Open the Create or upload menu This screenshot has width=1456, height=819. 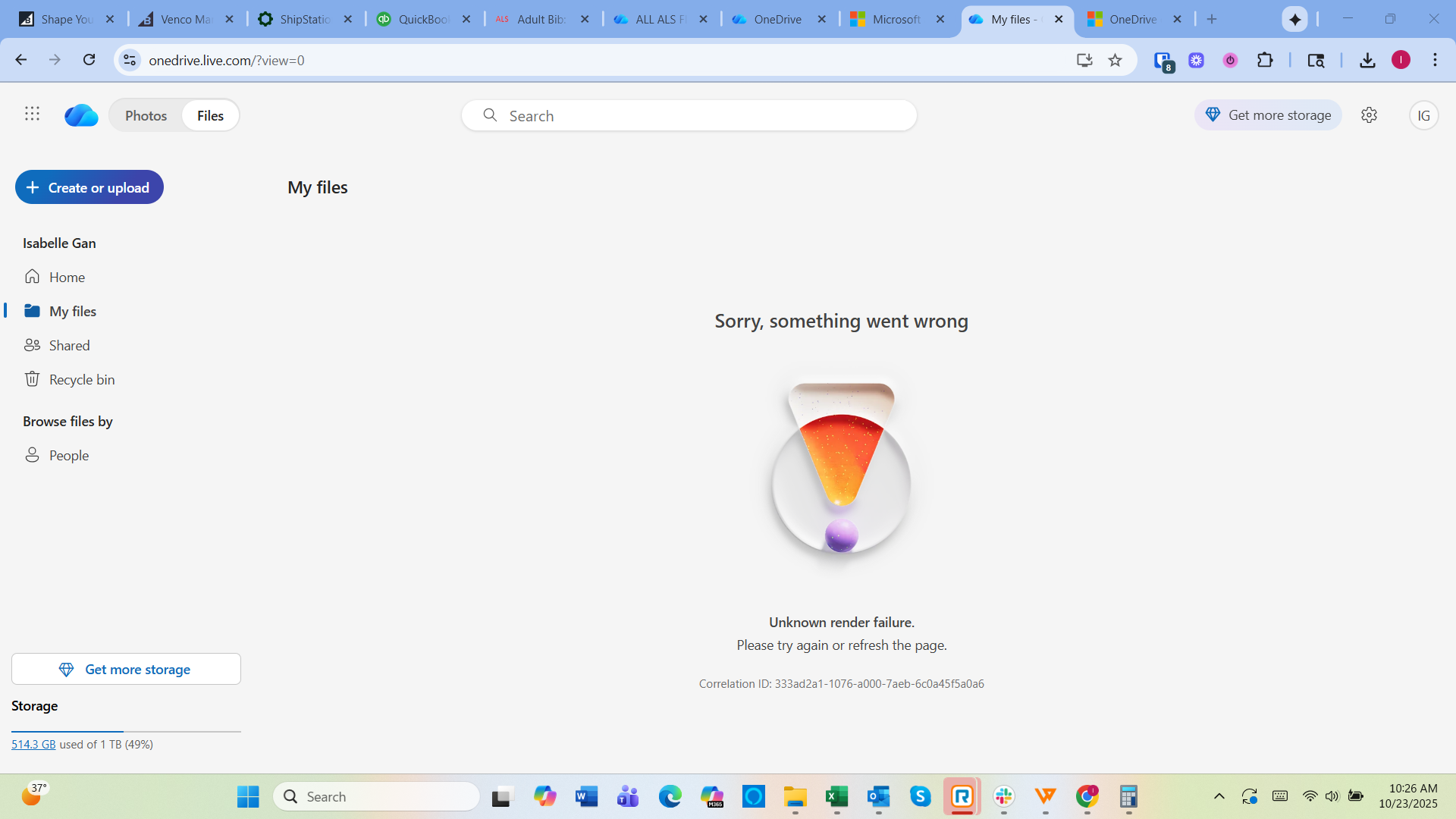(x=89, y=187)
